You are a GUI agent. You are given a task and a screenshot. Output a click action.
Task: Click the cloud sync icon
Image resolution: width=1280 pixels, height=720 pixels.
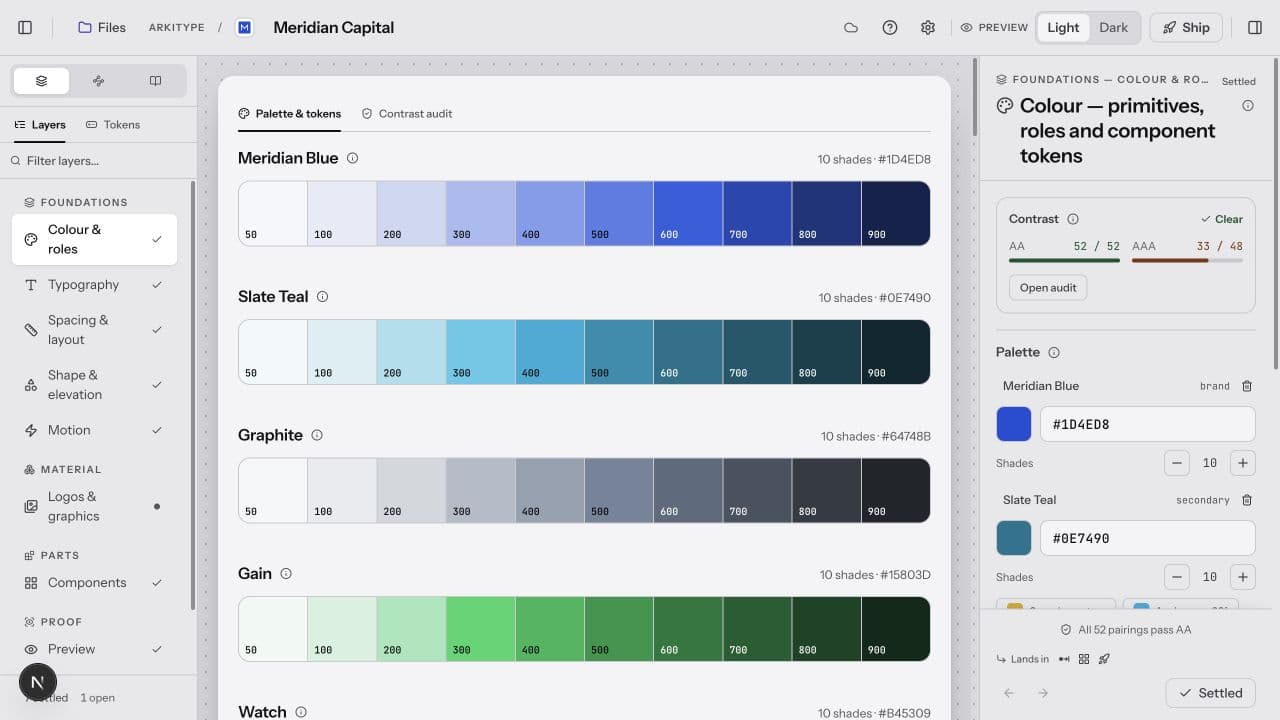[851, 28]
